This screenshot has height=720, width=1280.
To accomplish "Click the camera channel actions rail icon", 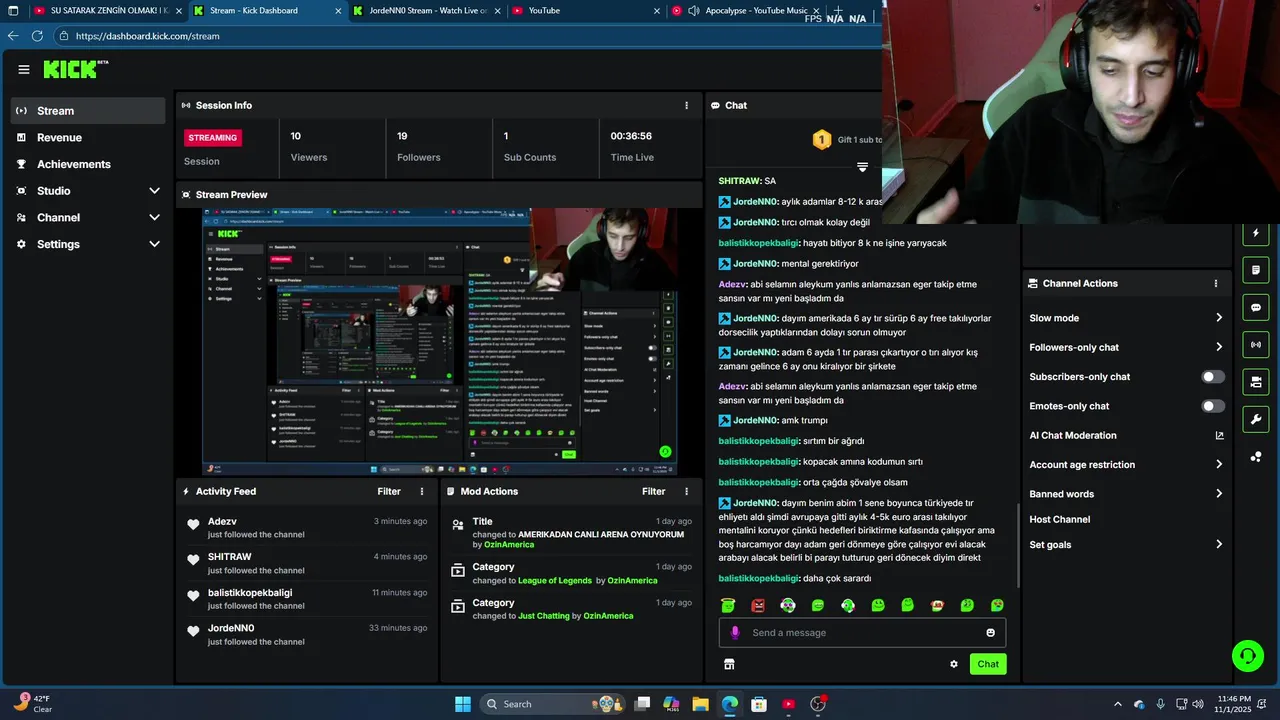I will tap(1256, 382).
